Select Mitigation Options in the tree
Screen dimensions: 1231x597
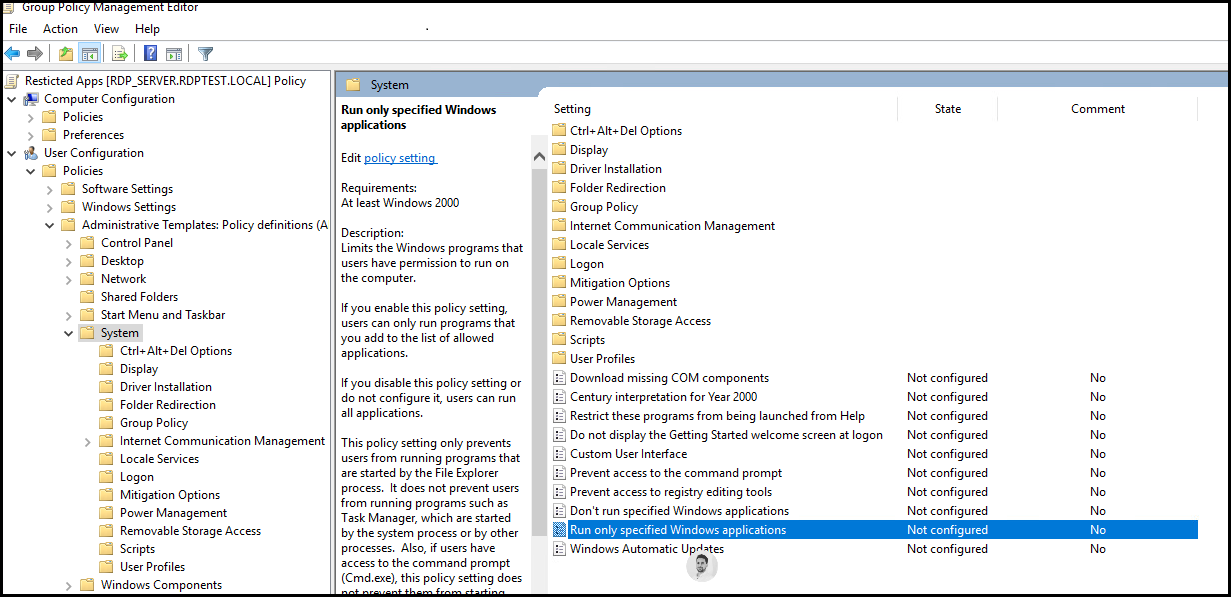click(170, 495)
